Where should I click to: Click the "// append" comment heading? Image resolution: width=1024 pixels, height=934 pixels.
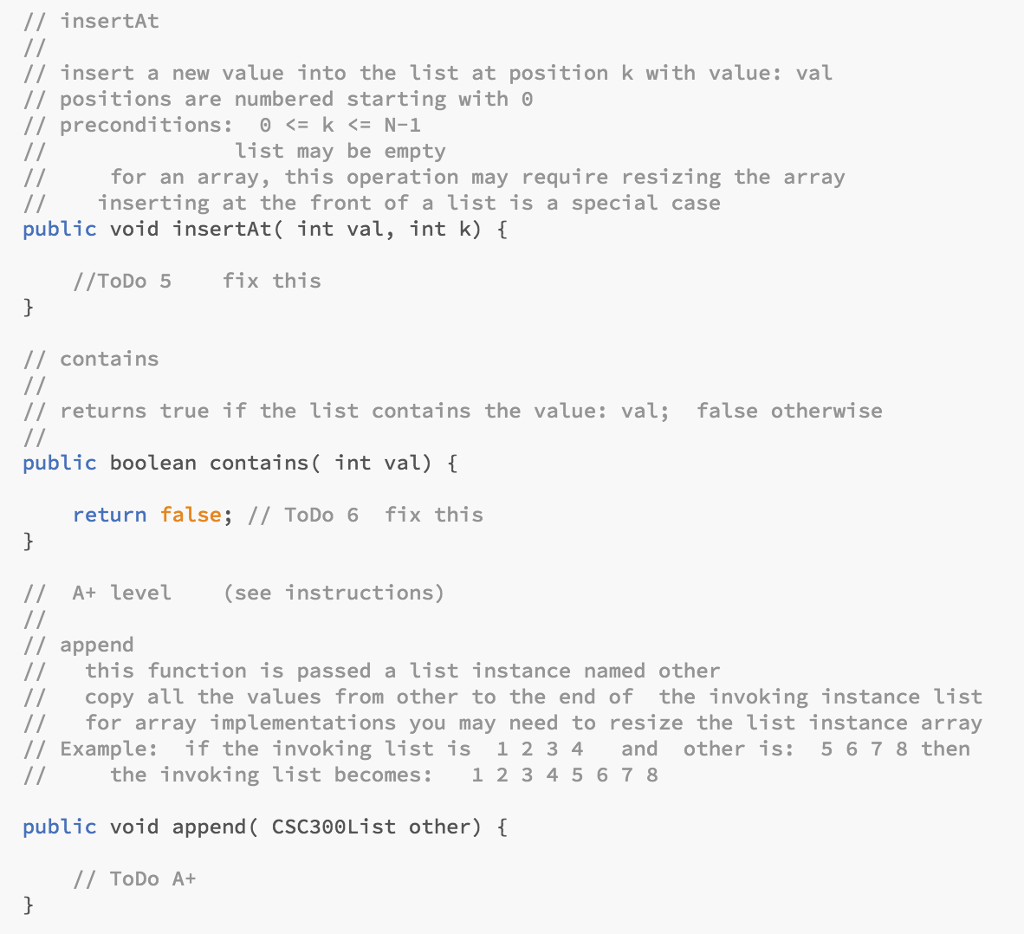[x=78, y=645]
